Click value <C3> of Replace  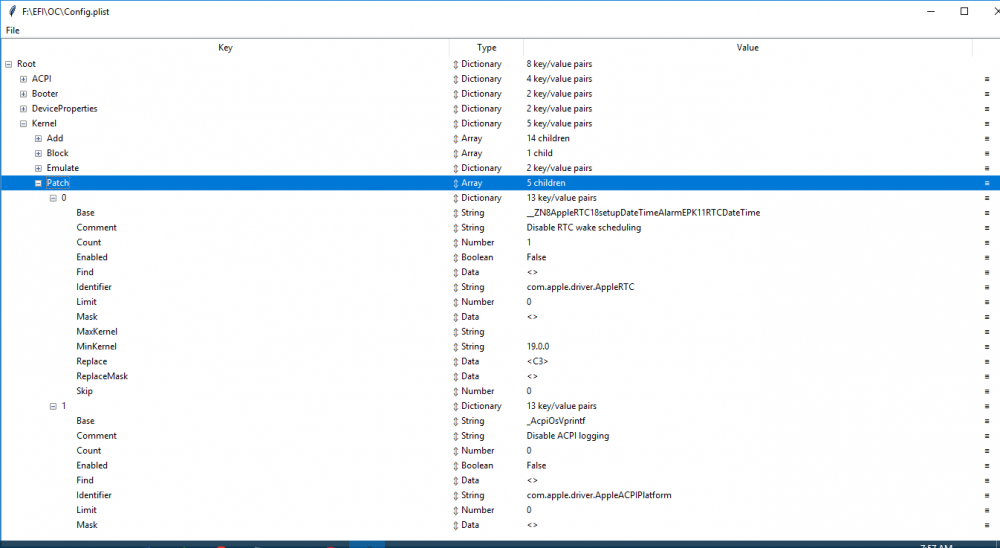(x=537, y=362)
